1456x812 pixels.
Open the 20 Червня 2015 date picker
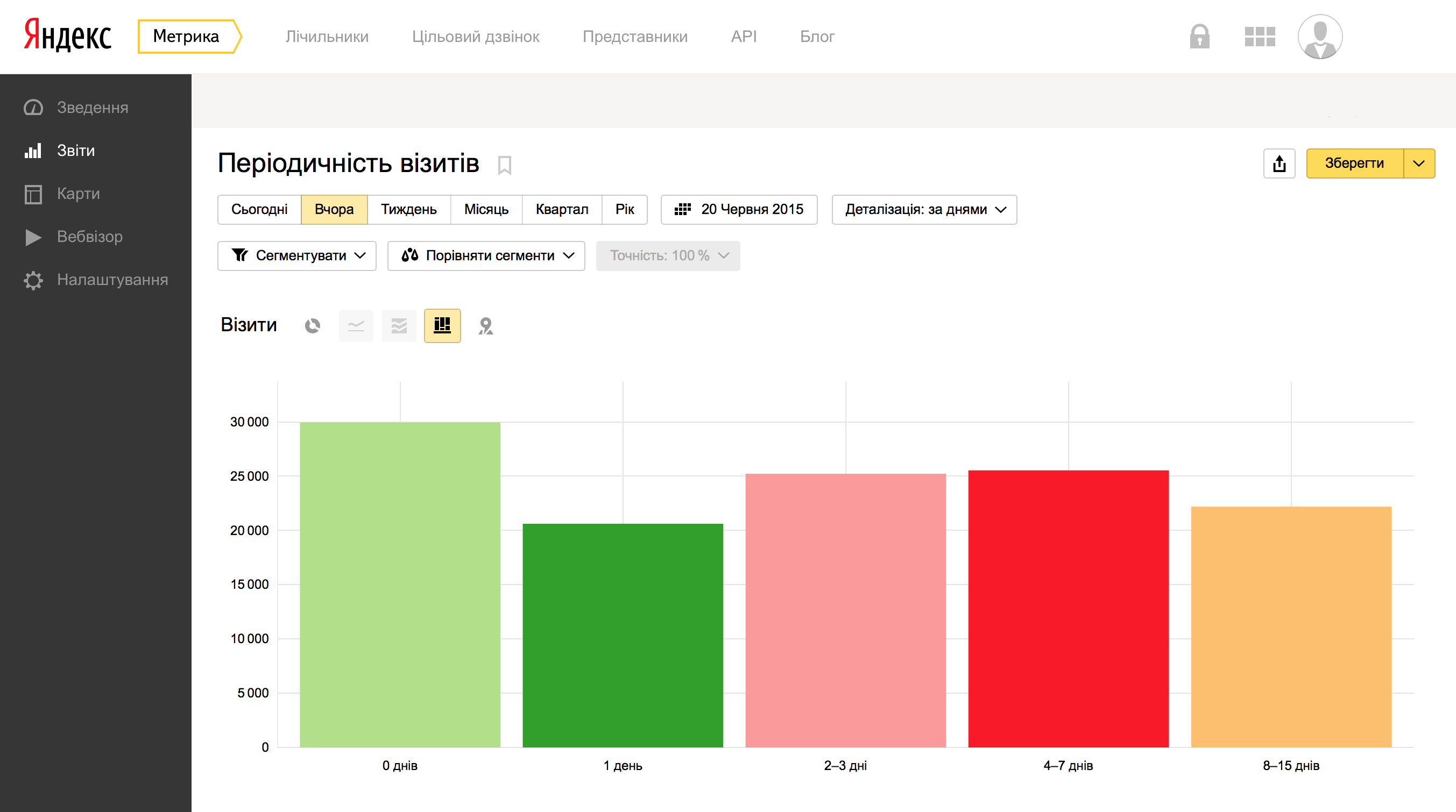pos(739,210)
